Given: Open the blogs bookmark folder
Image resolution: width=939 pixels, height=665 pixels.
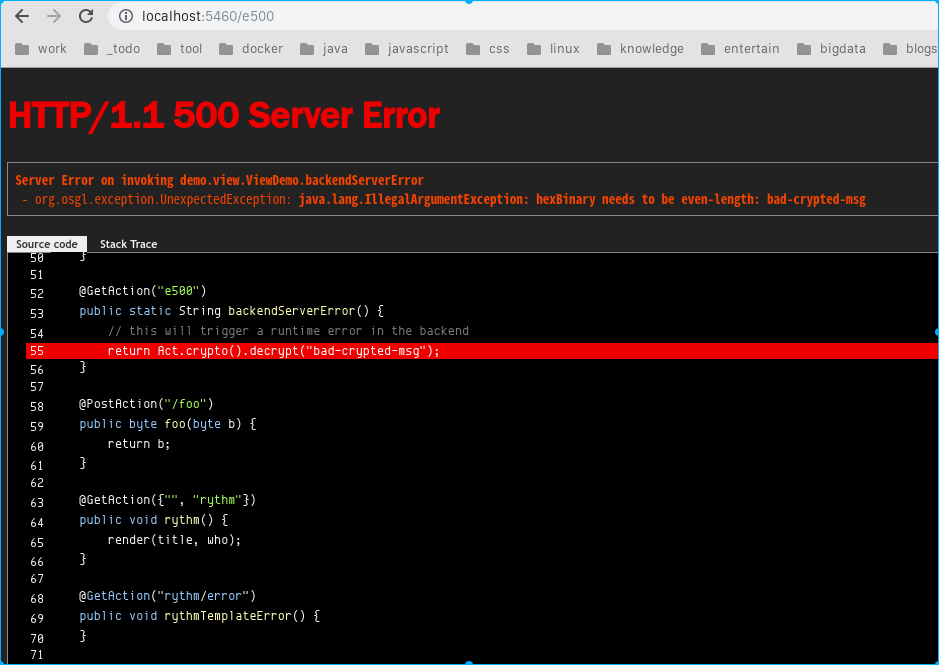Looking at the screenshot, I should [910, 48].
